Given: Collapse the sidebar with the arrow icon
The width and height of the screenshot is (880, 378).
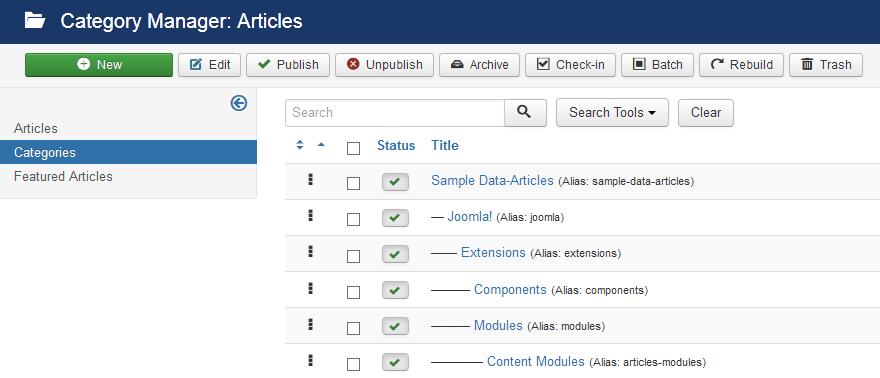Looking at the screenshot, I should 239,103.
